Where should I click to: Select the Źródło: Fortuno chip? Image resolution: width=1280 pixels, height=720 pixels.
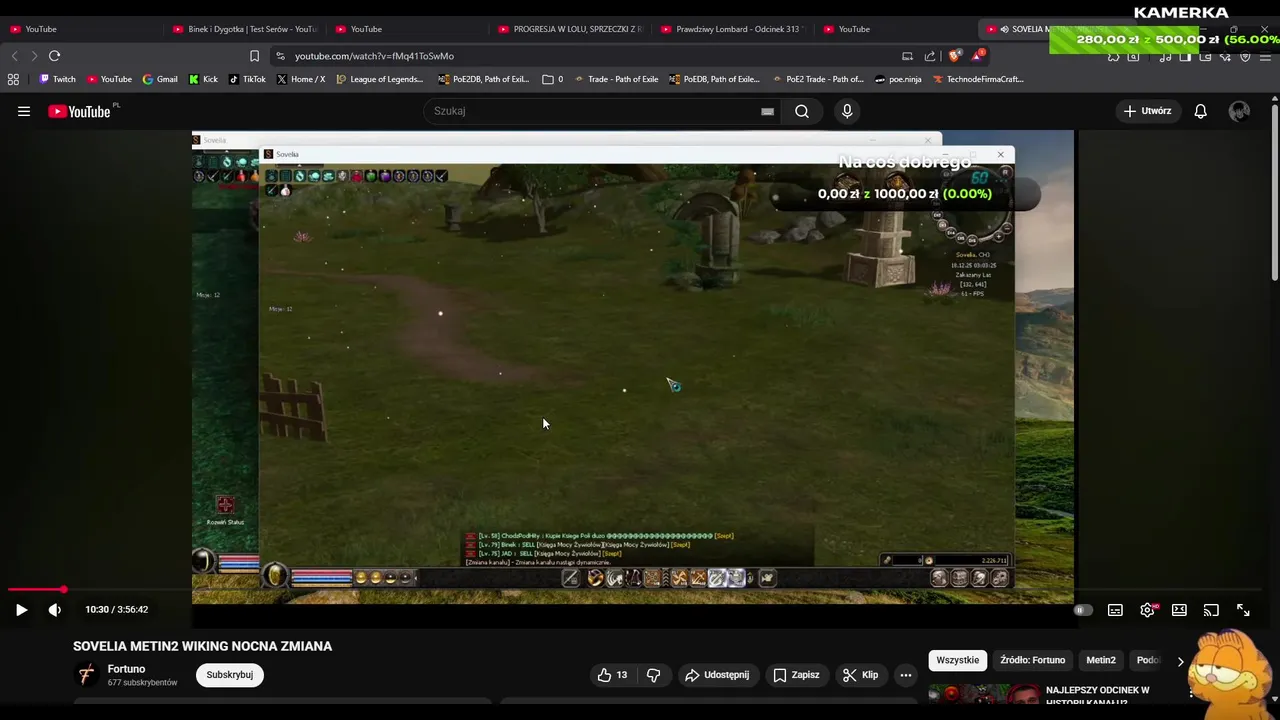1032,660
